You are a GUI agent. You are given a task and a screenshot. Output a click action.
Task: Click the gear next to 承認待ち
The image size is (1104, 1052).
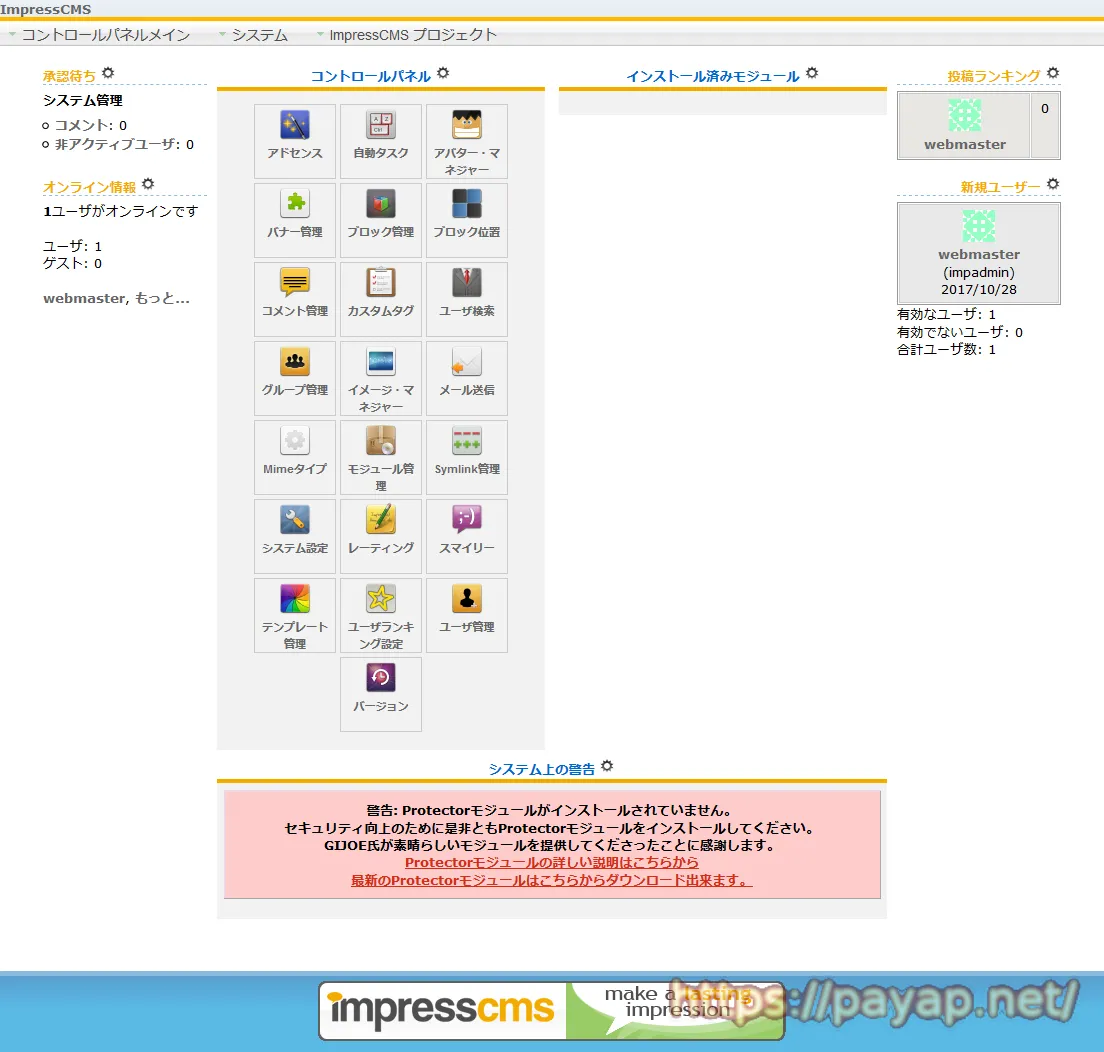pyautogui.click(x=108, y=73)
